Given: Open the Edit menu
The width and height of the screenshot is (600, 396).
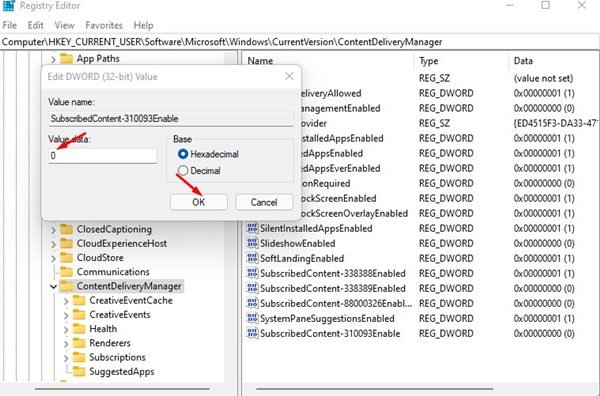Looking at the screenshot, I should [x=35, y=25].
